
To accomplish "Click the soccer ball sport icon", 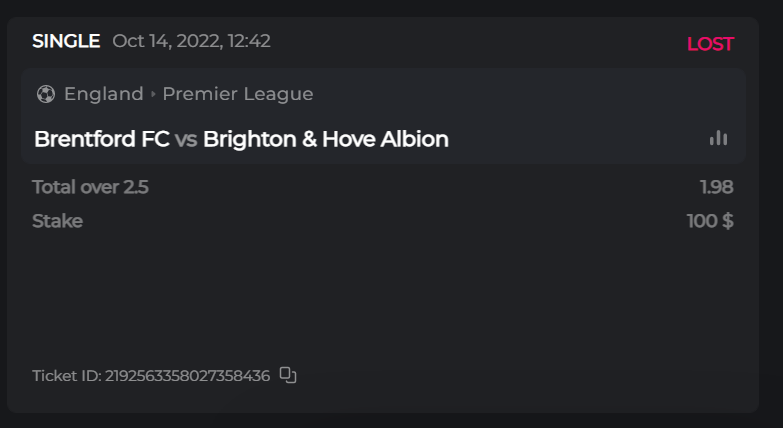I will (x=45, y=94).
